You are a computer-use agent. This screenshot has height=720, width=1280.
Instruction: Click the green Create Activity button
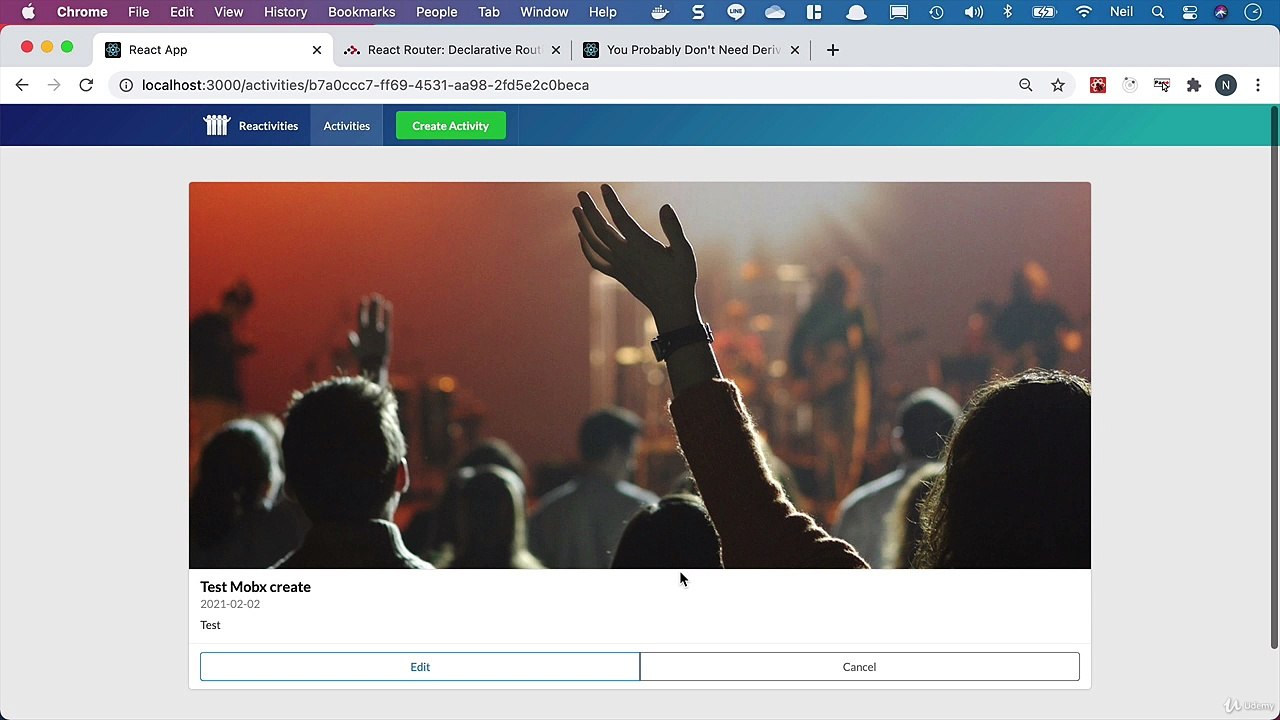[450, 126]
